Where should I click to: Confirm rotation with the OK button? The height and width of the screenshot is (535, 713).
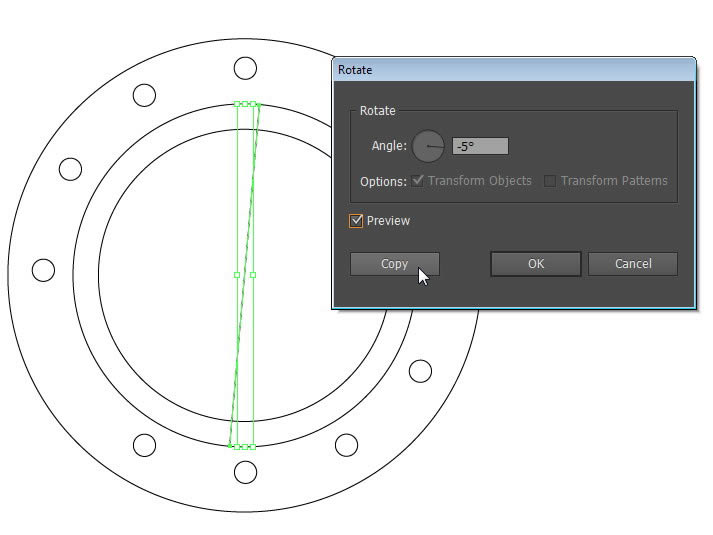(536, 264)
